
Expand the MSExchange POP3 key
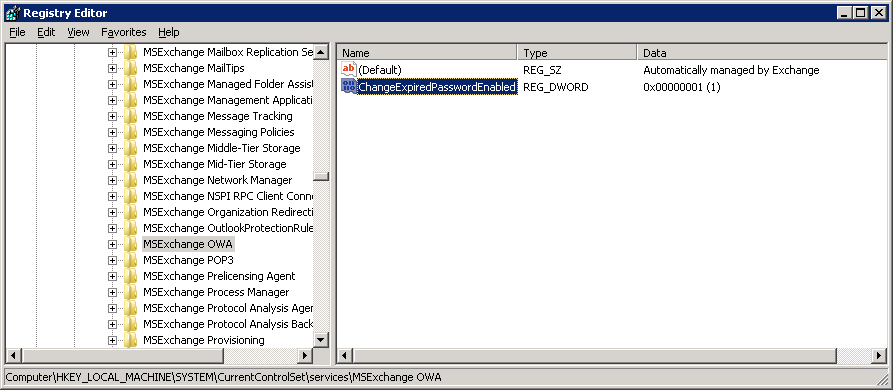(x=112, y=260)
